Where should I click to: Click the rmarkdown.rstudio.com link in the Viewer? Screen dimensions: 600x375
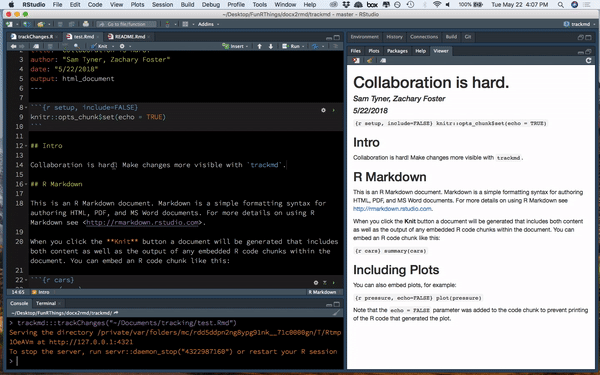pos(392,209)
